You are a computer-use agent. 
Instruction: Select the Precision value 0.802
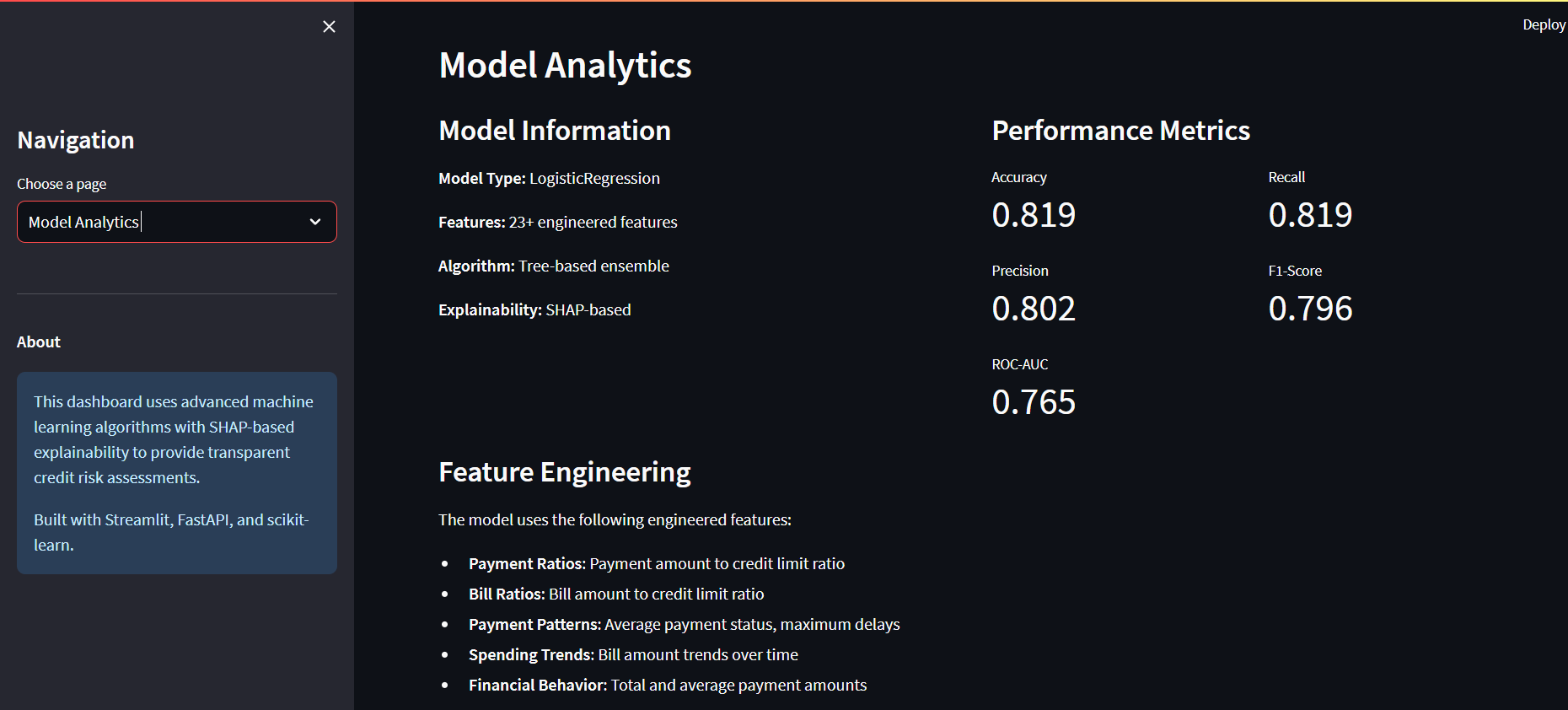point(1034,309)
